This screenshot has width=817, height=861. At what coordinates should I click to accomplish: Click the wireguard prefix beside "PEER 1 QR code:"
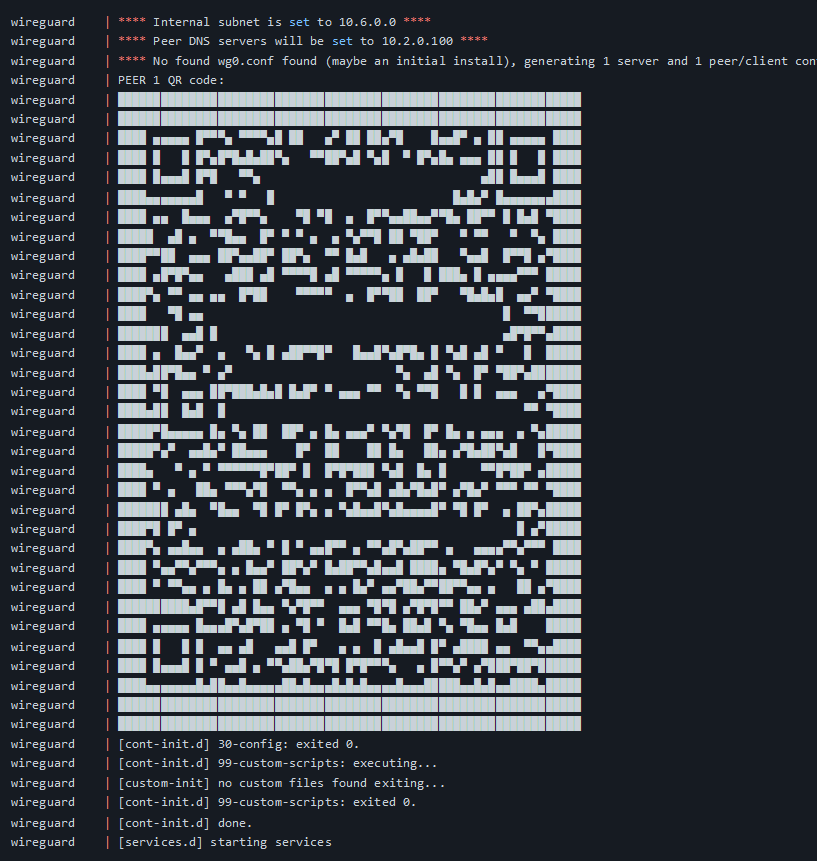(x=42, y=80)
